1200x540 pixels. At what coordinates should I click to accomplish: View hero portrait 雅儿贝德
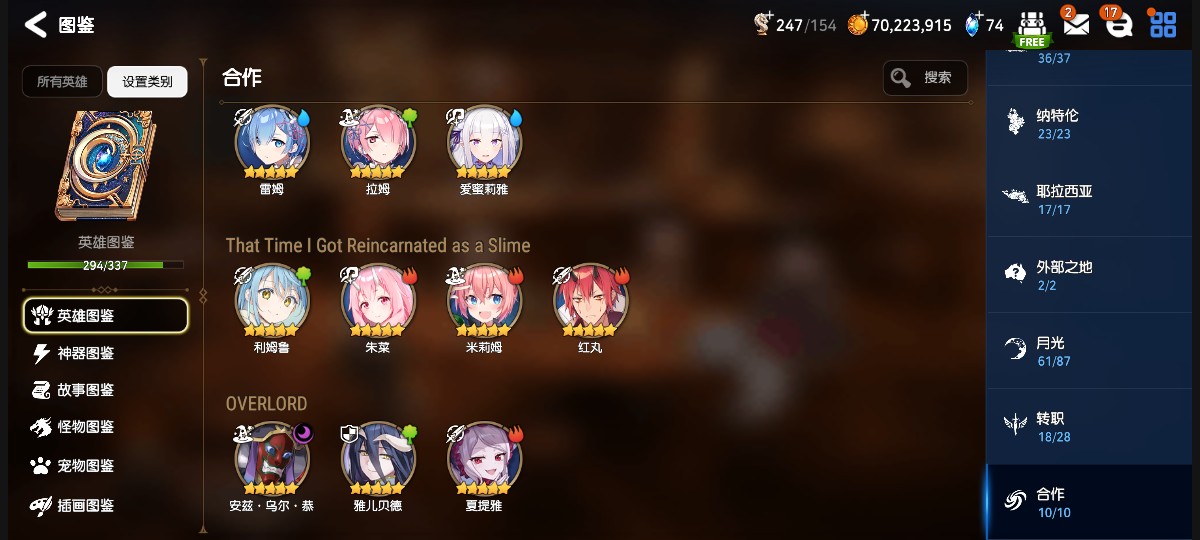pos(378,460)
